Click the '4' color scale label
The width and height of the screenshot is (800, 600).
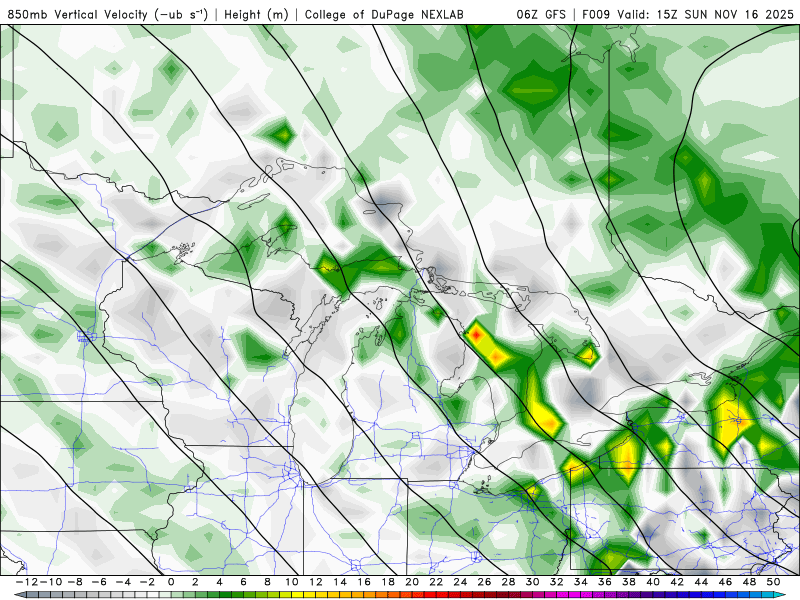(x=219, y=582)
